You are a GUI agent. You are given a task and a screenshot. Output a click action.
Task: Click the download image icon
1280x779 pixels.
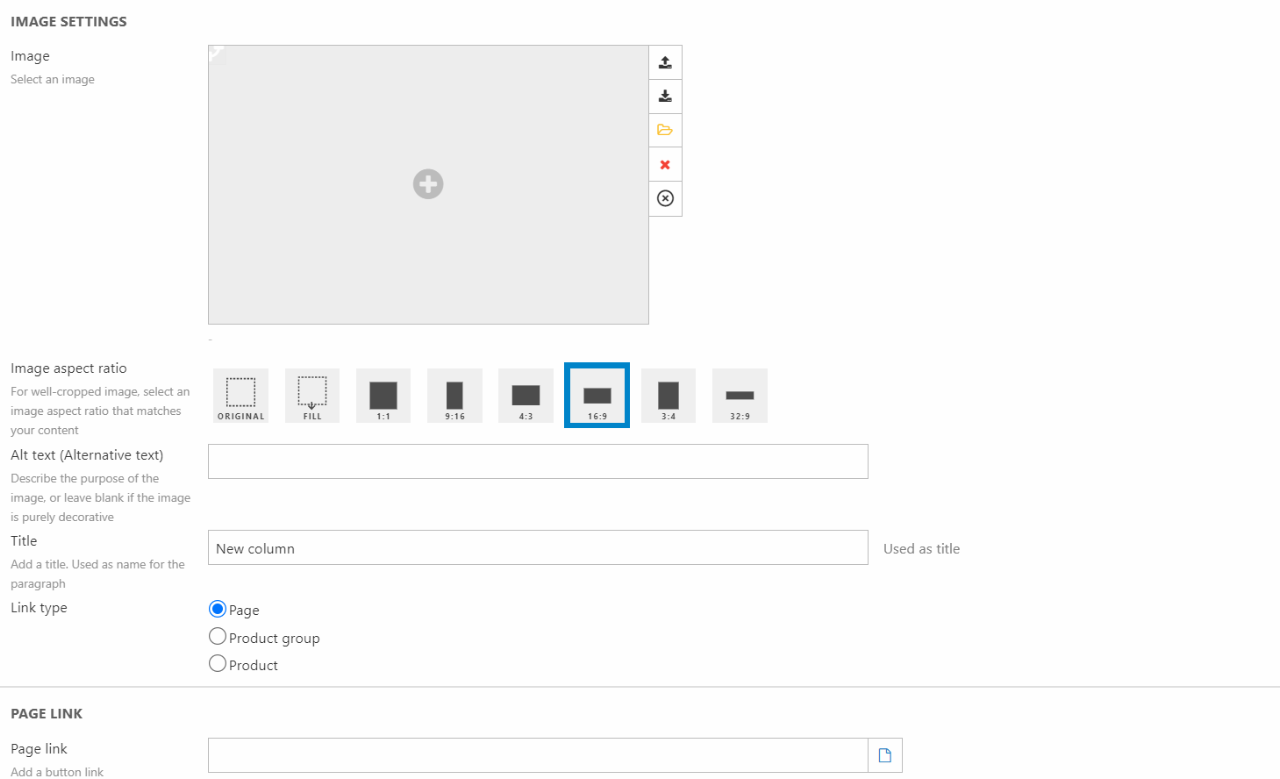(665, 96)
